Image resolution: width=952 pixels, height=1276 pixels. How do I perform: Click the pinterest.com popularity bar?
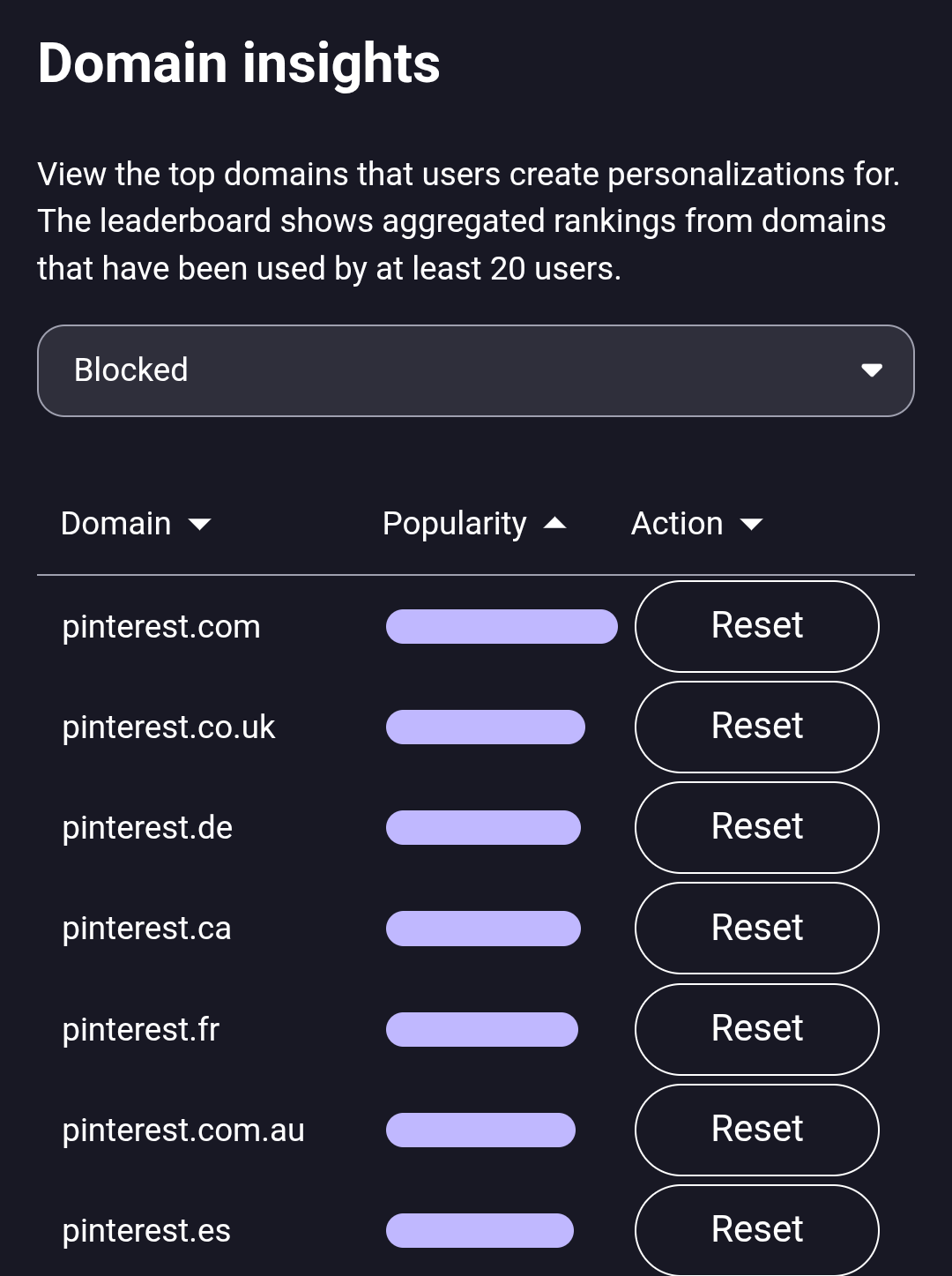coord(502,626)
